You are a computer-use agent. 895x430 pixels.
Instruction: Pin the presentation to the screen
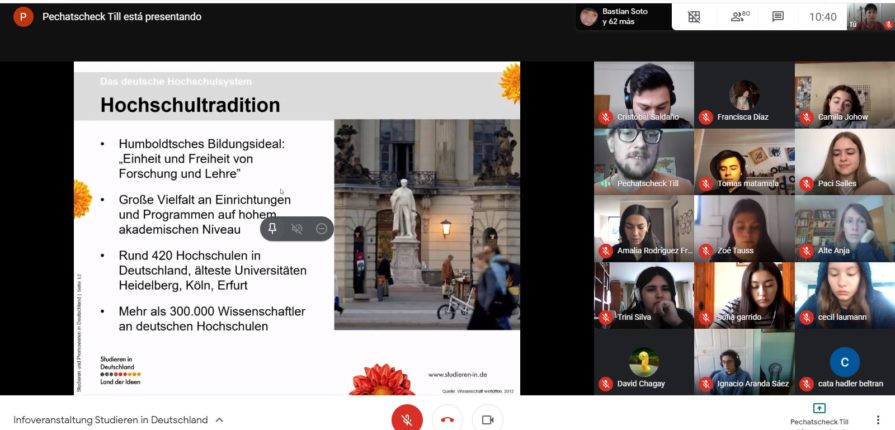pyautogui.click(x=273, y=229)
